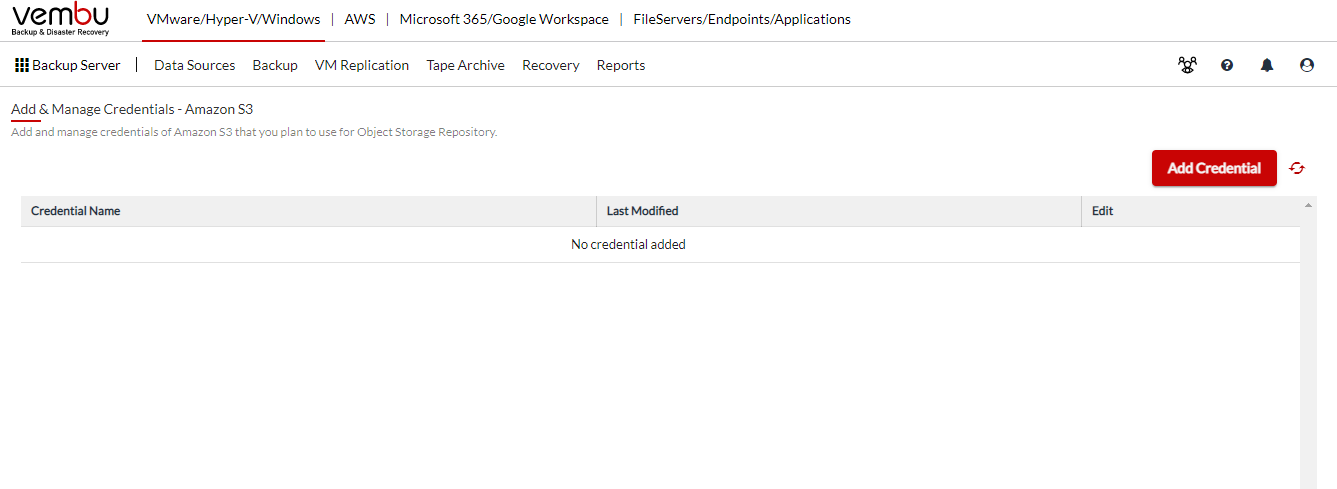
Task: Open the Tape Archive menu
Action: (465, 65)
